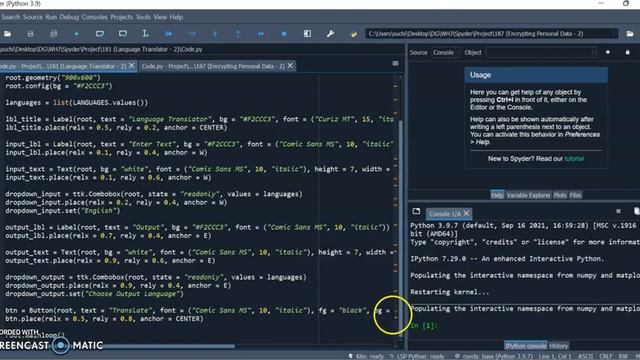This screenshot has width=640, height=360.
Task: Select the IPython console tab
Action: click(526, 346)
